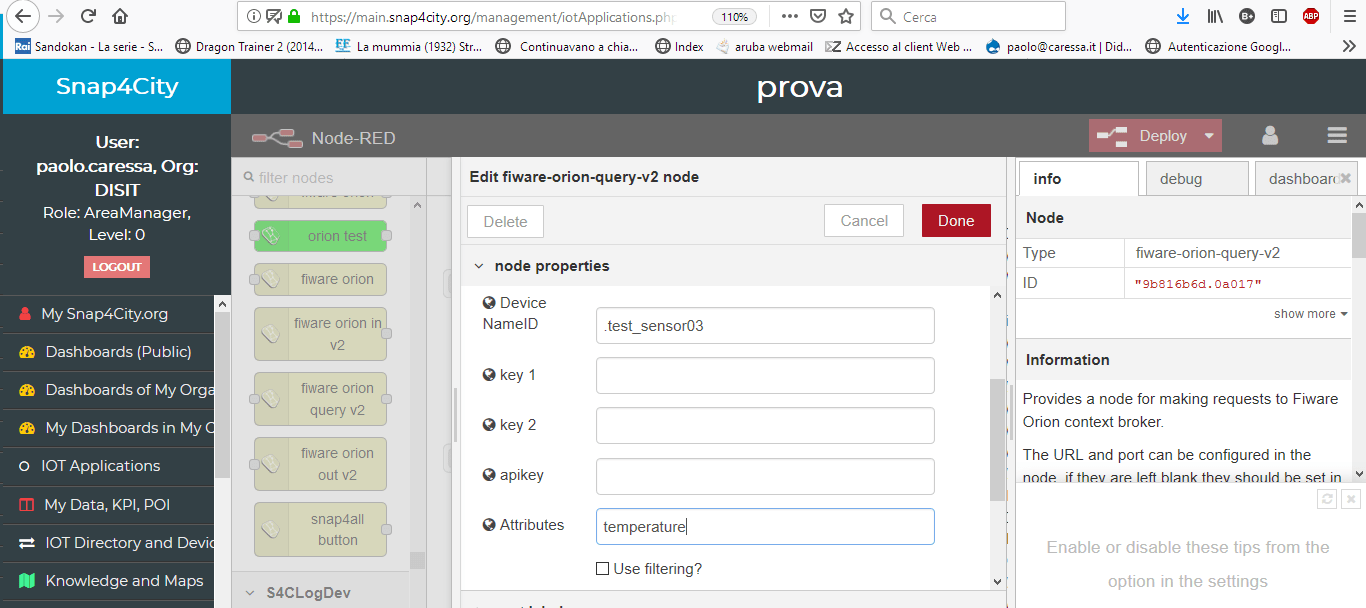The height and width of the screenshot is (608, 1366).
Task: Open the page actions three-dots menu
Action: [x=790, y=16]
